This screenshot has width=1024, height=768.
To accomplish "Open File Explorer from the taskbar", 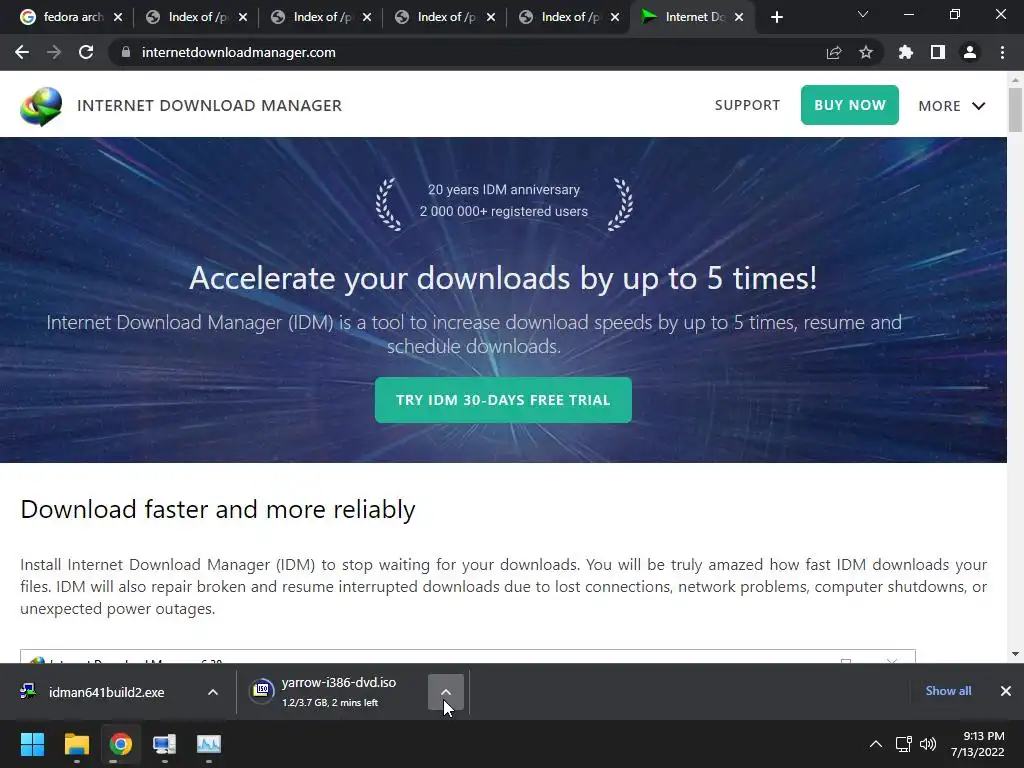I will (76, 744).
